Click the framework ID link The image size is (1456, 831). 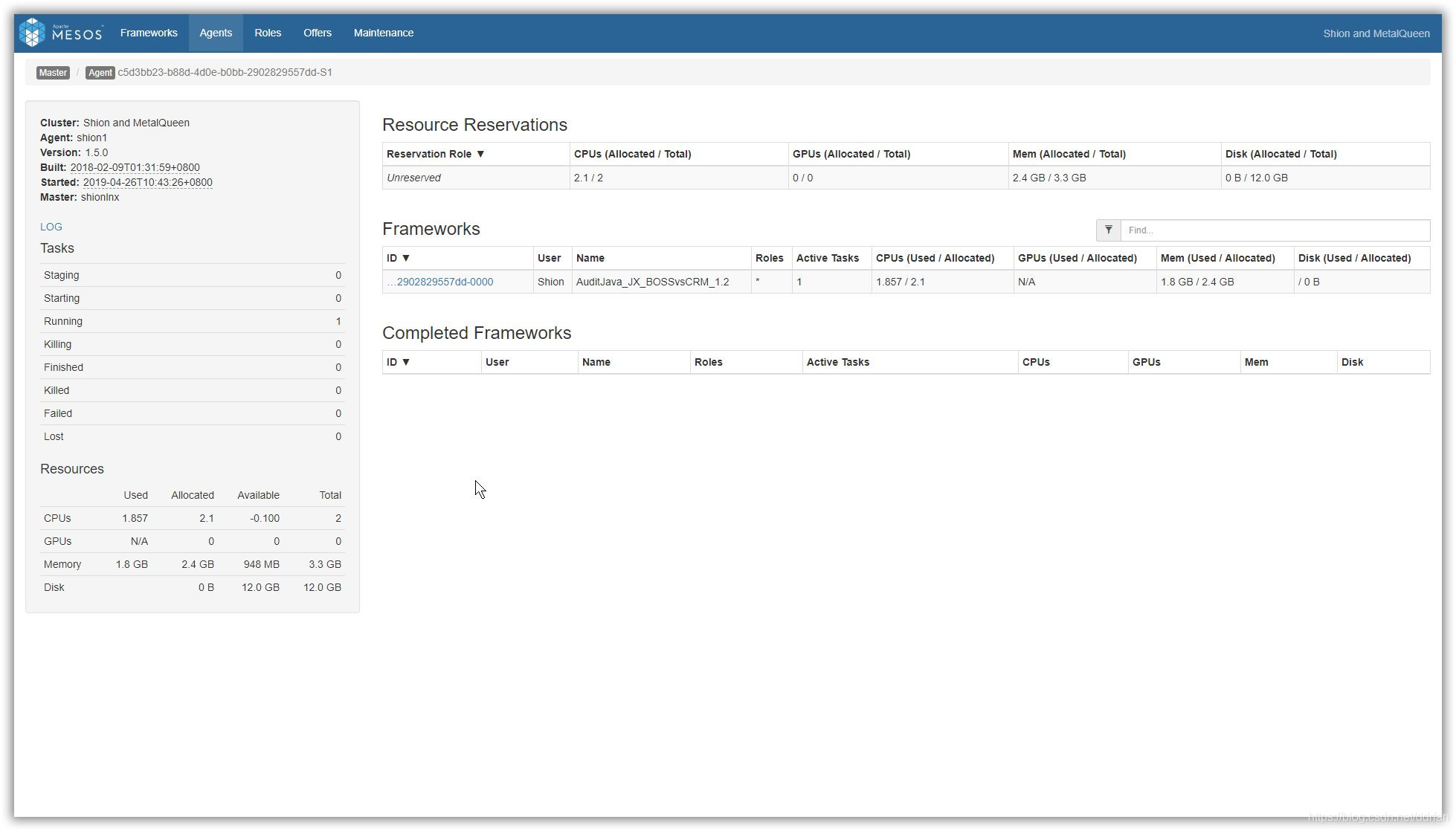[441, 282]
